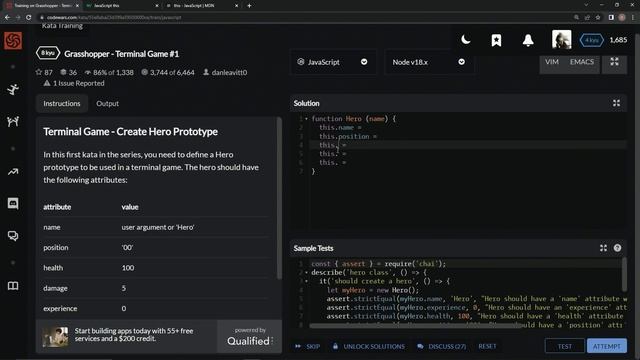This screenshot has height=360, width=640.
Task: Open the 'Start building apps today' ad text
Action: pos(134,335)
